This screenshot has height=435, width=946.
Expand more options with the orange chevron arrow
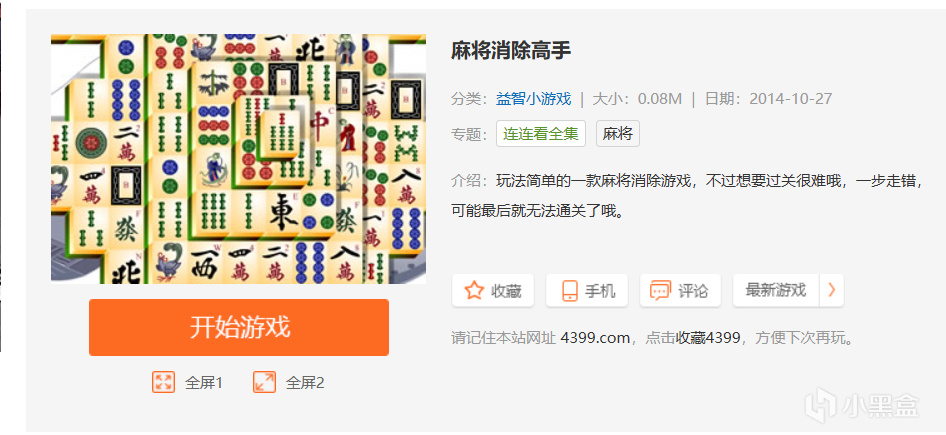pos(832,291)
